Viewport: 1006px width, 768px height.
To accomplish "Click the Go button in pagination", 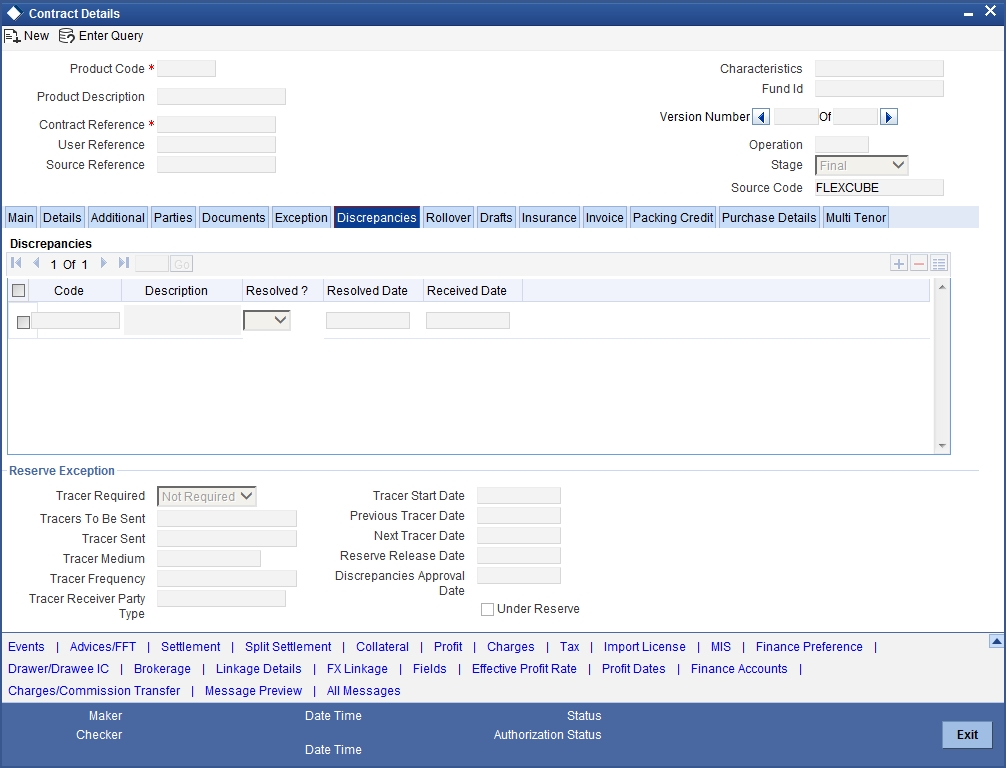I will 182,264.
